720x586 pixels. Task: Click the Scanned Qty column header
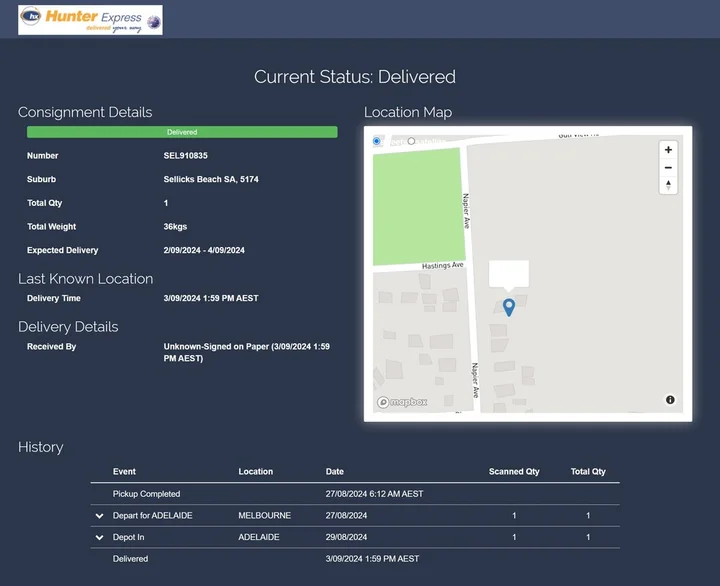pos(514,472)
